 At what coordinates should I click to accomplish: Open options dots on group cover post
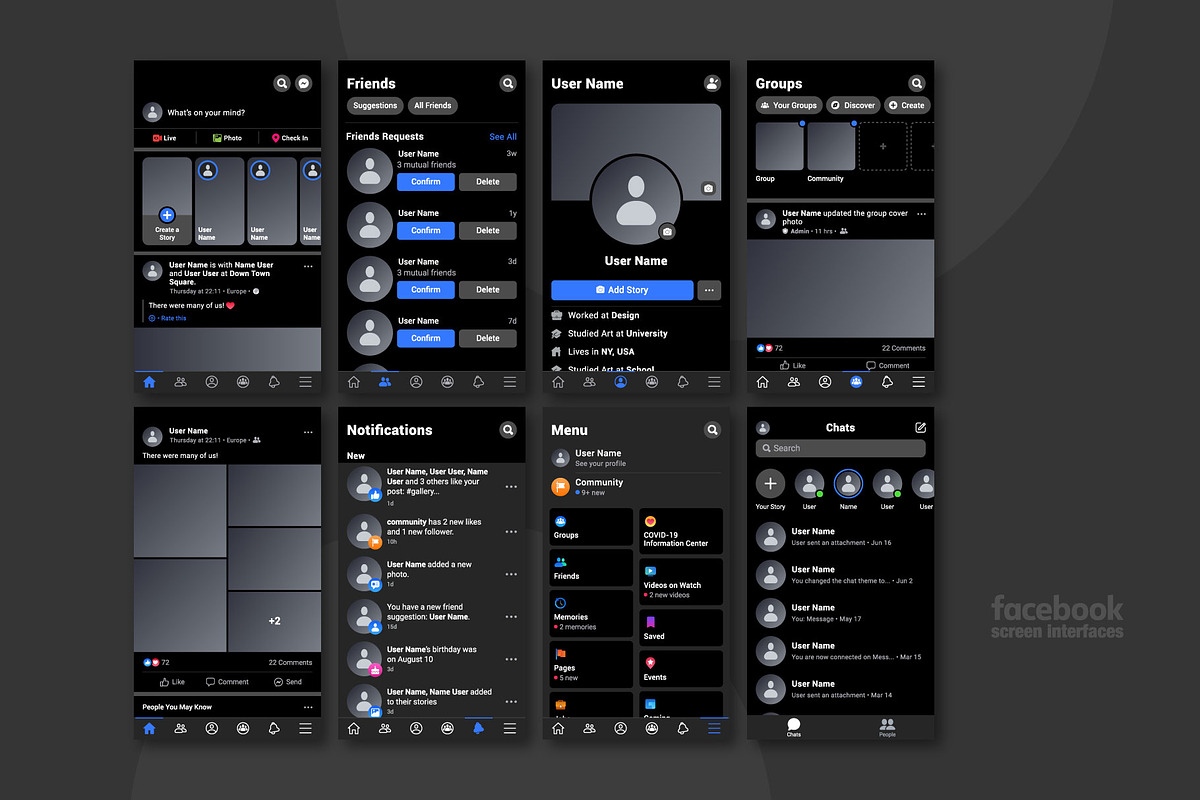tap(921, 214)
